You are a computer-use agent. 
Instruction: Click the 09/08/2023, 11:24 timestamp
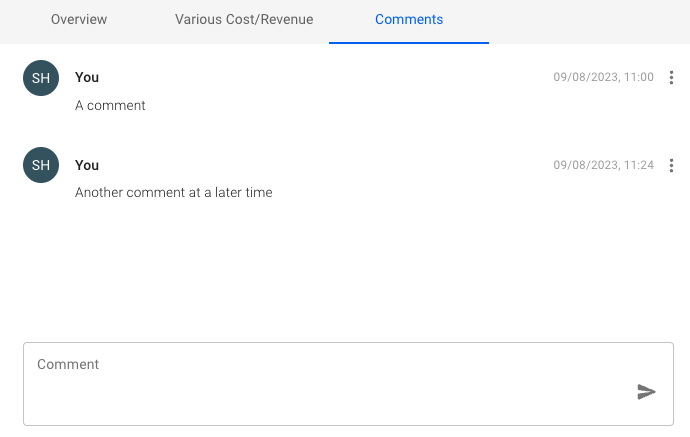[604, 165]
